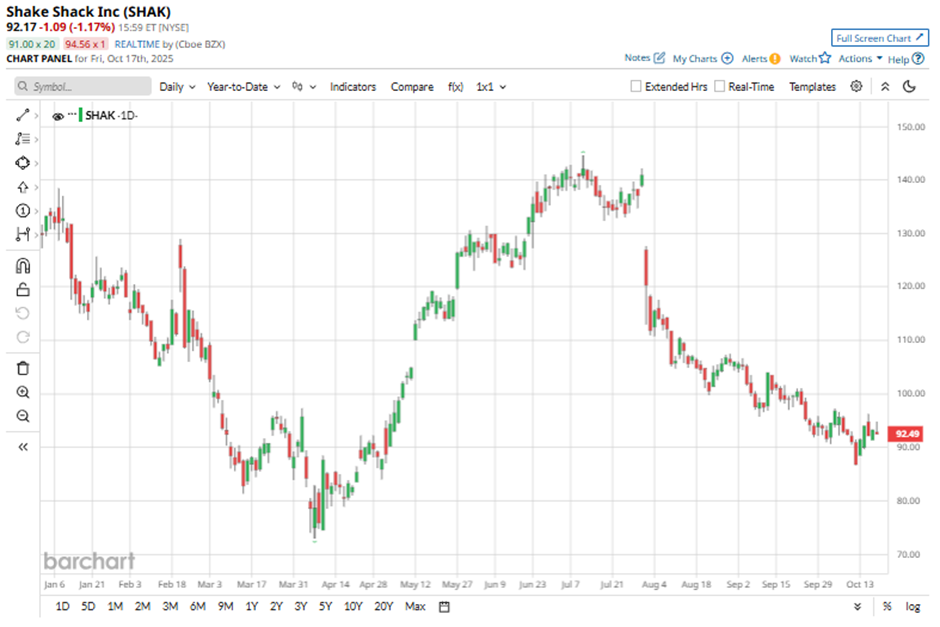The width and height of the screenshot is (940, 627).
Task: Open Indicators menu
Action: [352, 87]
